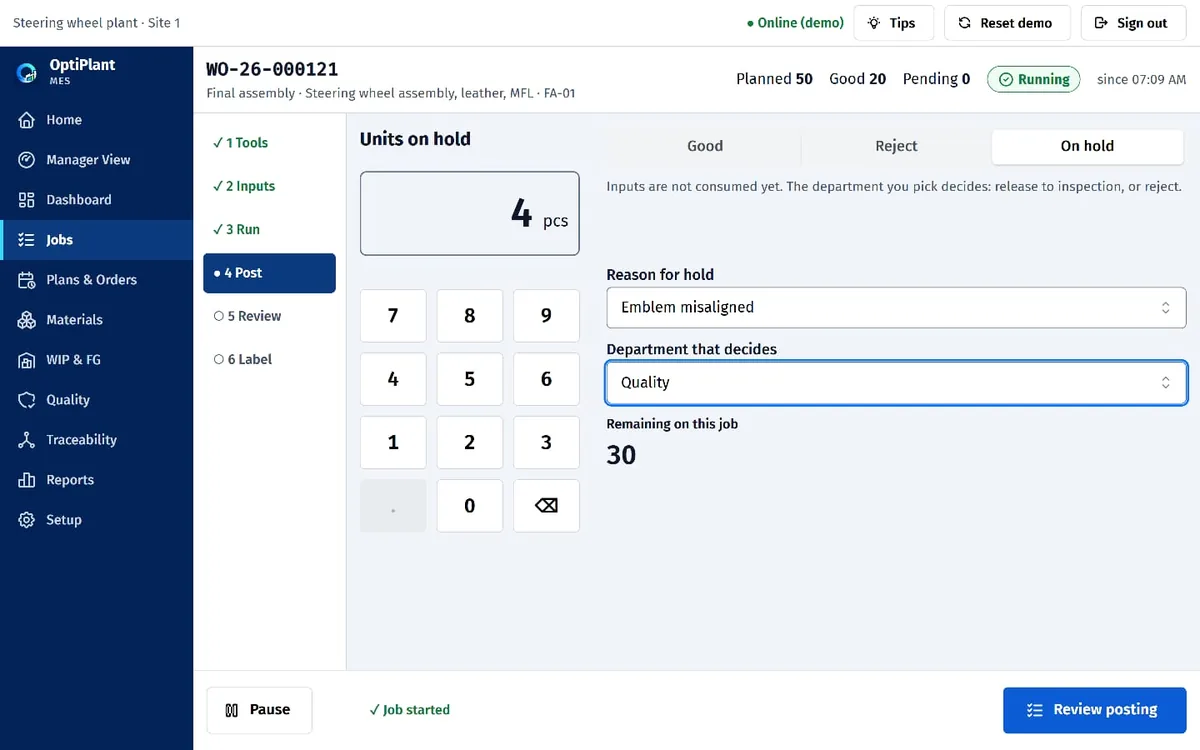This screenshot has height=750, width=1200.
Task: Tap keypad digit 1
Action: (x=393, y=442)
